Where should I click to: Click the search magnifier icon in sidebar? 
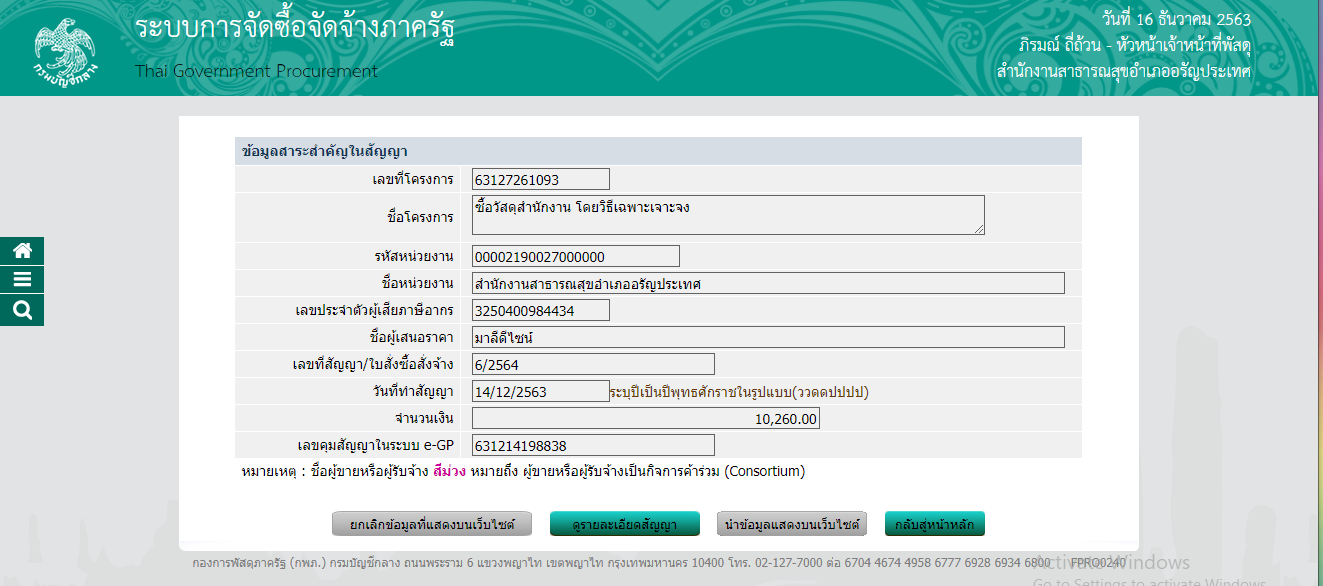22,310
